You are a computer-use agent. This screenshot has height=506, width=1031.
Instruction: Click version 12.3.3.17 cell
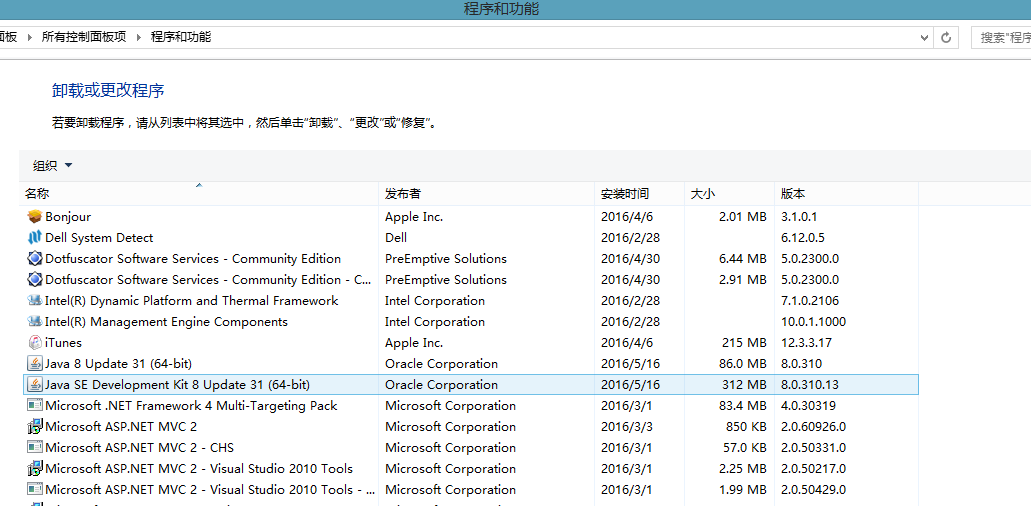click(x=806, y=342)
